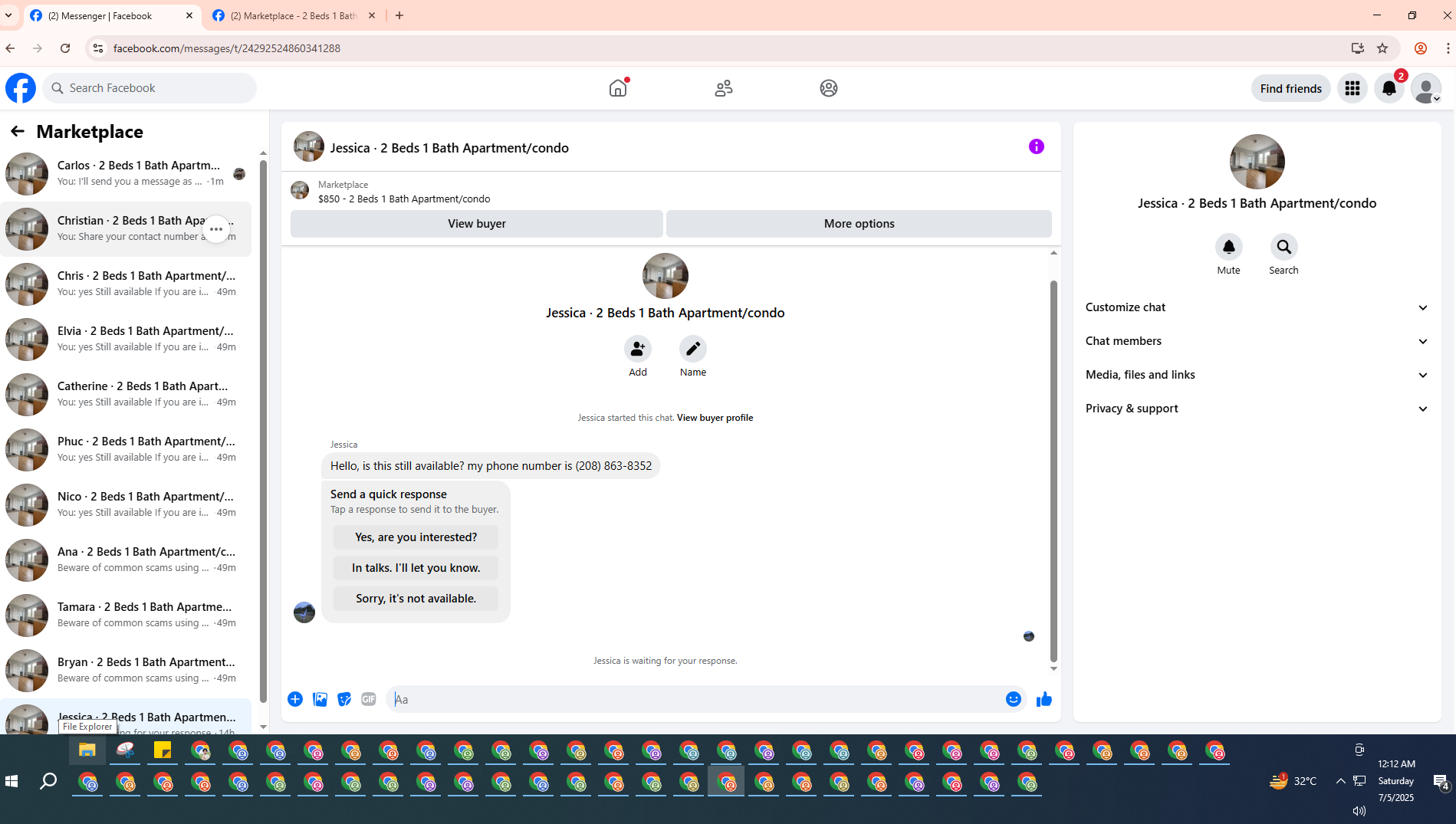Click the Search Facebook field
Viewport: 1456px width, 824px height.
pos(150,88)
